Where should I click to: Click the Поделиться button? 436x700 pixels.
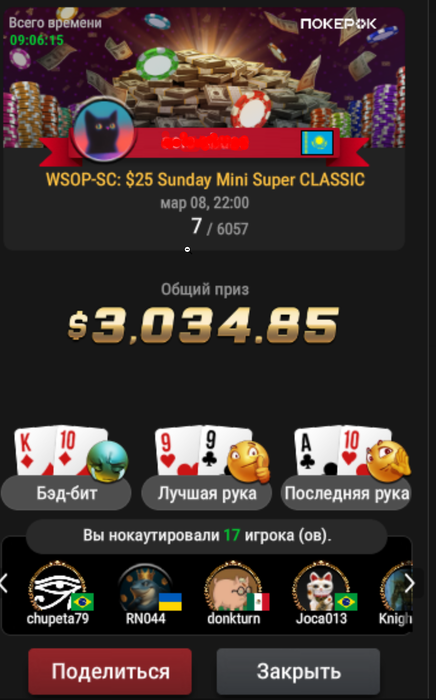(x=110, y=671)
